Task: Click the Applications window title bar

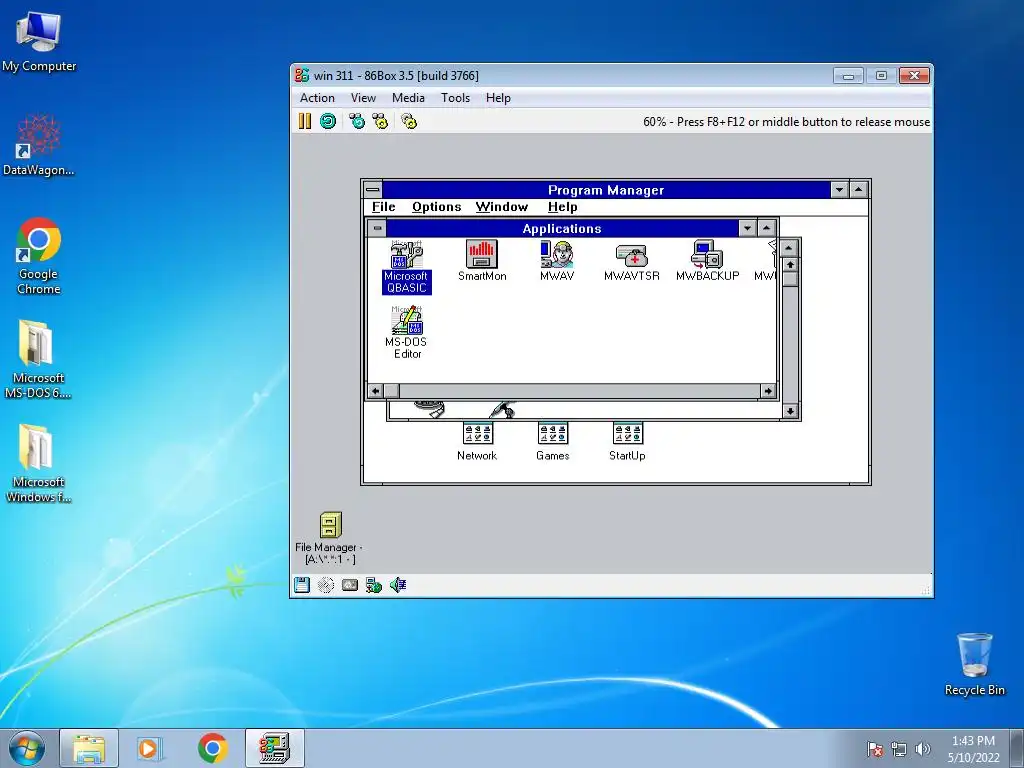Action: [x=562, y=228]
